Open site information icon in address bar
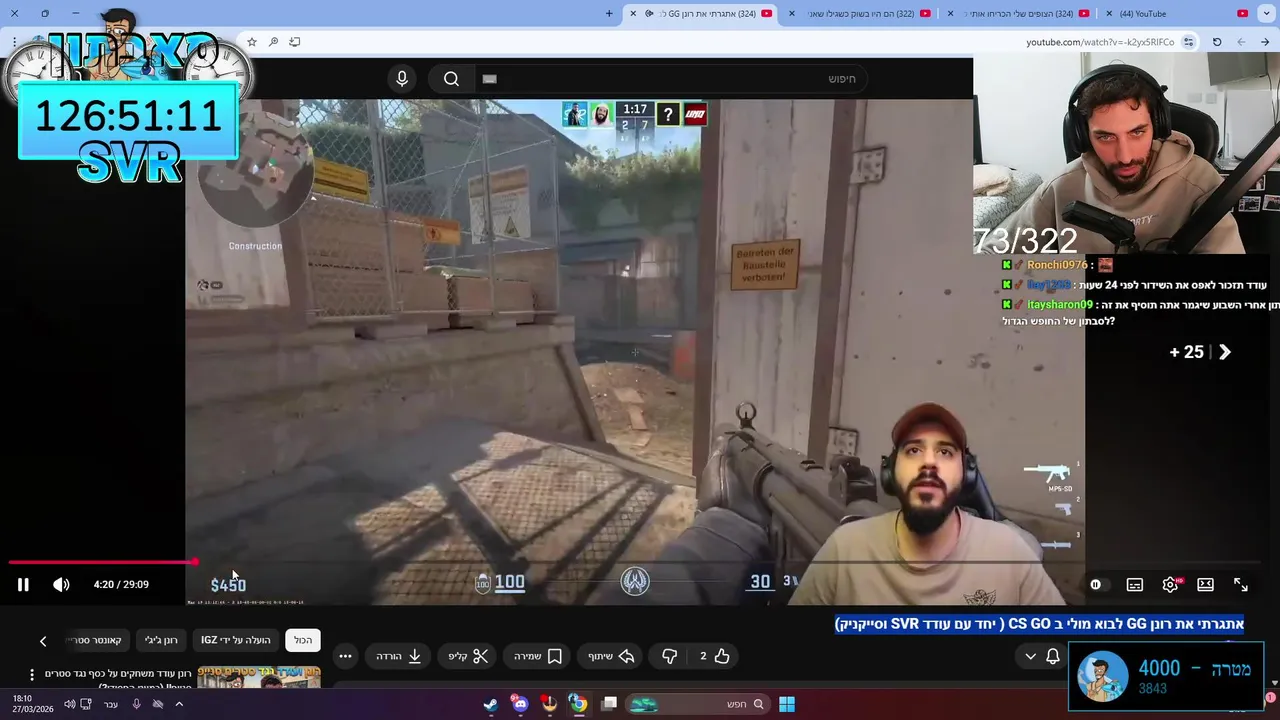This screenshot has width=1280, height=720. click(1188, 42)
